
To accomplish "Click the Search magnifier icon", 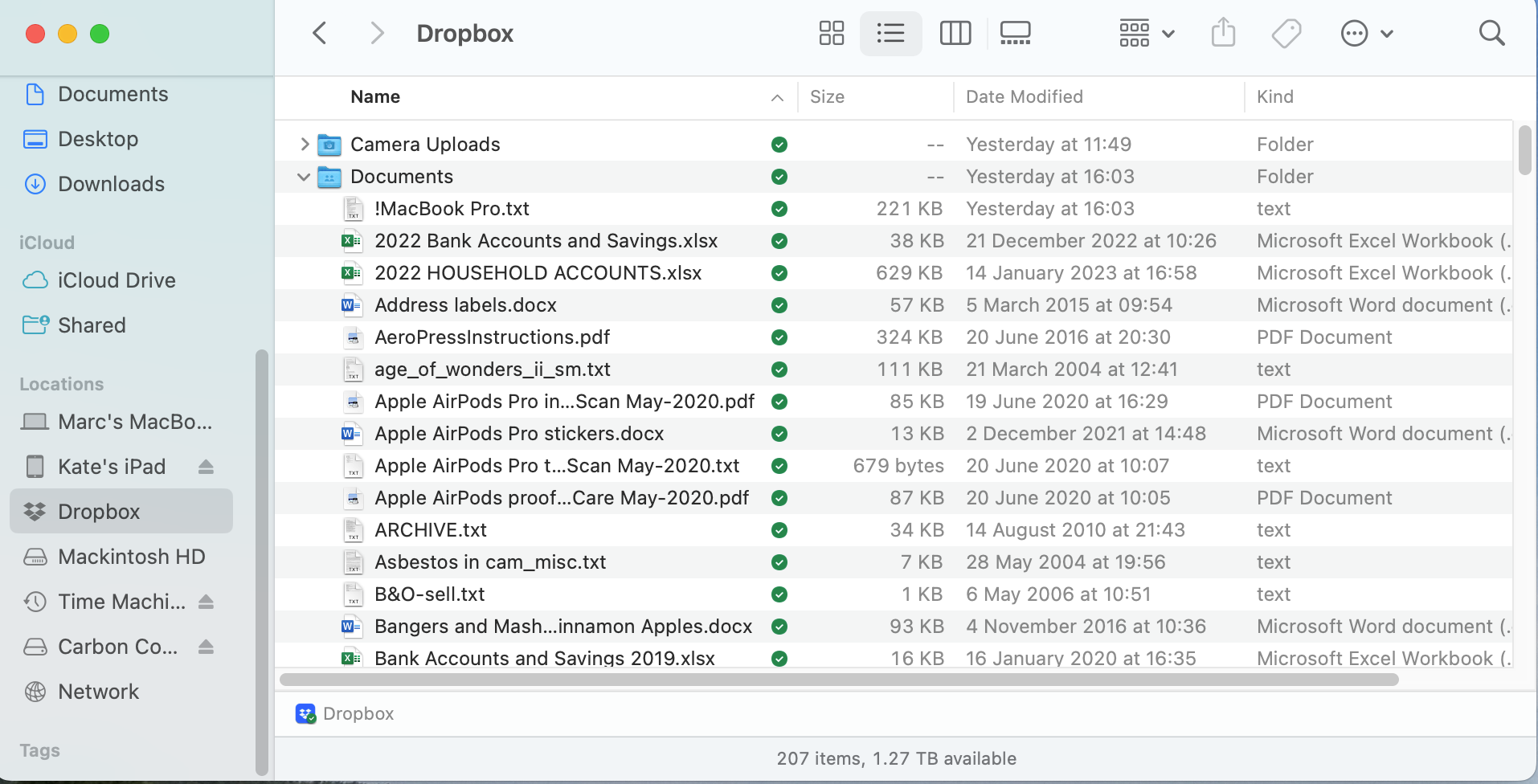I will (1491, 33).
